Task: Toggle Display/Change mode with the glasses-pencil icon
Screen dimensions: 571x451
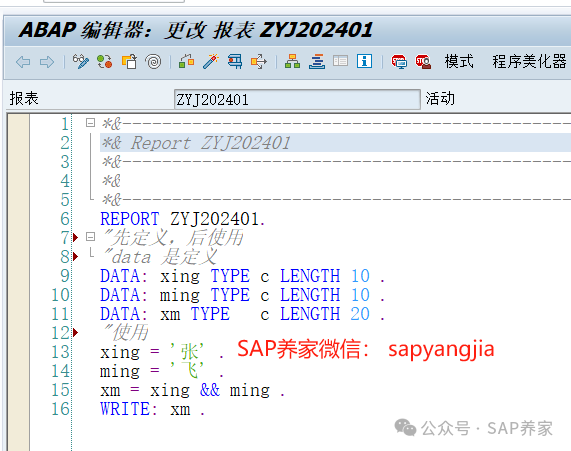Action: pyautogui.click(x=80, y=62)
